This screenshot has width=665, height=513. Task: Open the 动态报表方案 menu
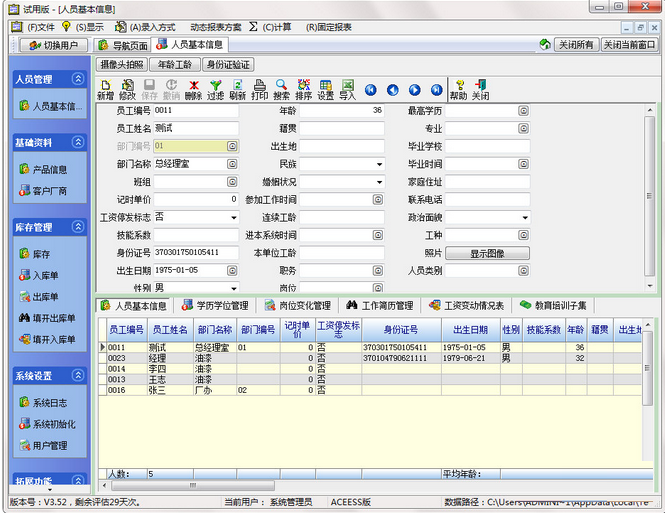(215, 27)
